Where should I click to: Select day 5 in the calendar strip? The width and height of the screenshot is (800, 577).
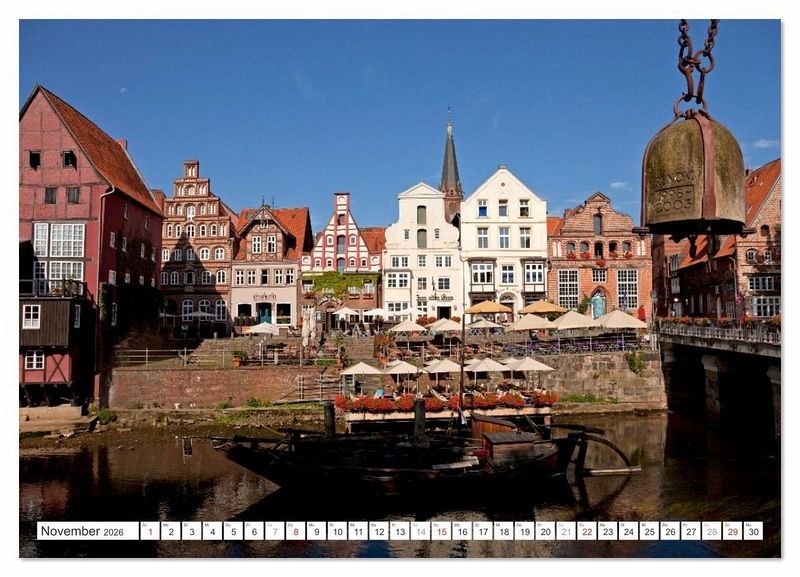(x=232, y=531)
